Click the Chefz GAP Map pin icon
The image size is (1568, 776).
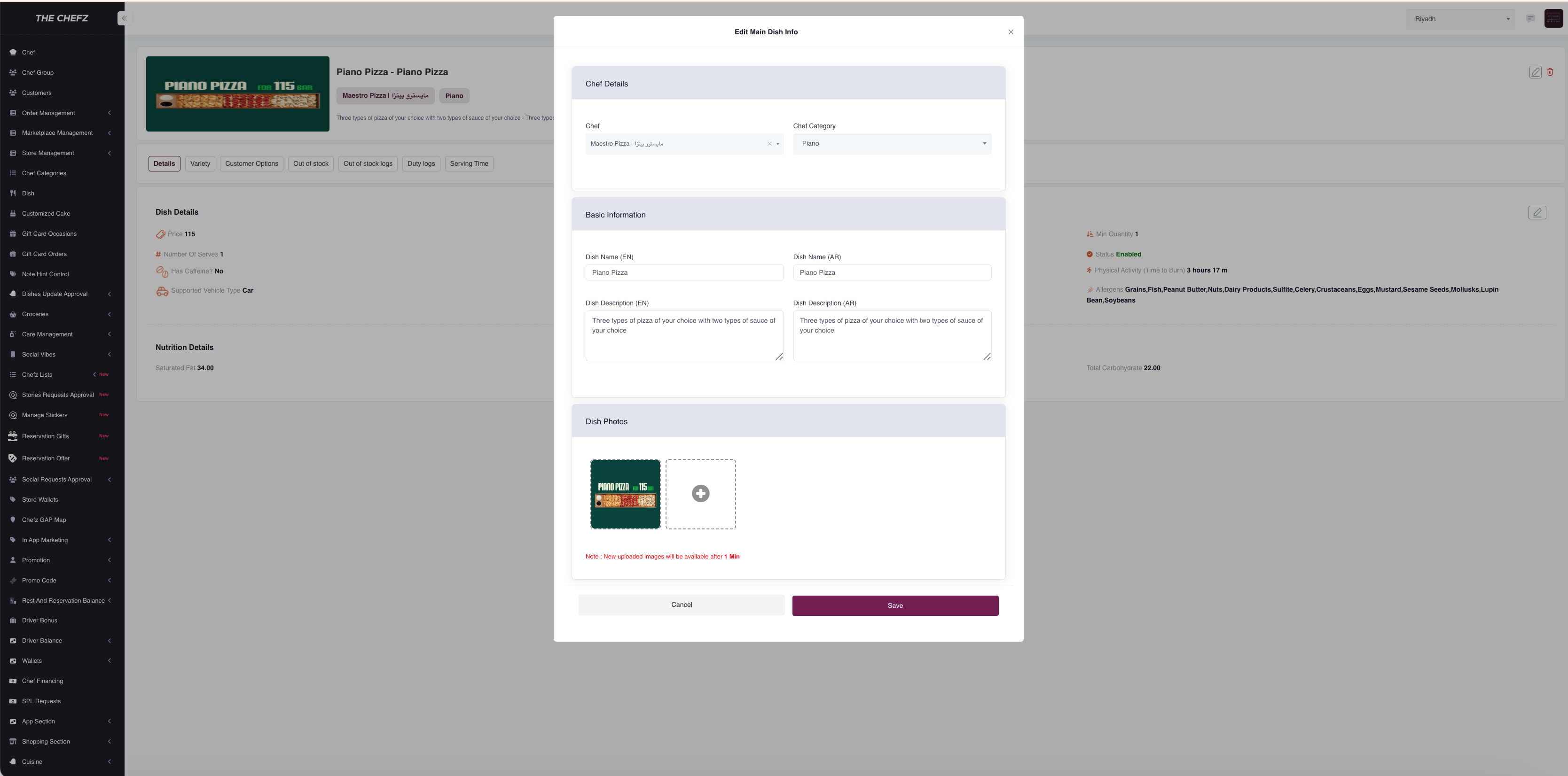(x=13, y=520)
